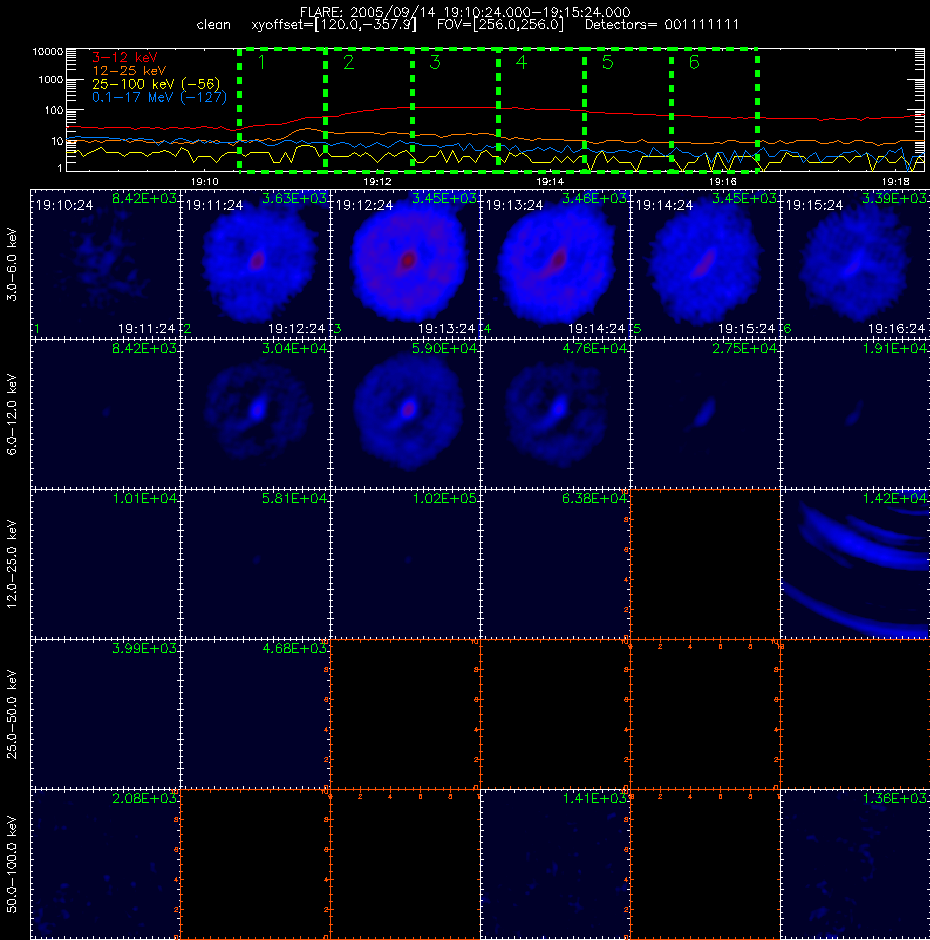Open the 50.0-100.0 keV image labeled 1.41E+03
Viewport: 930px width, 940px height.
pos(555,863)
